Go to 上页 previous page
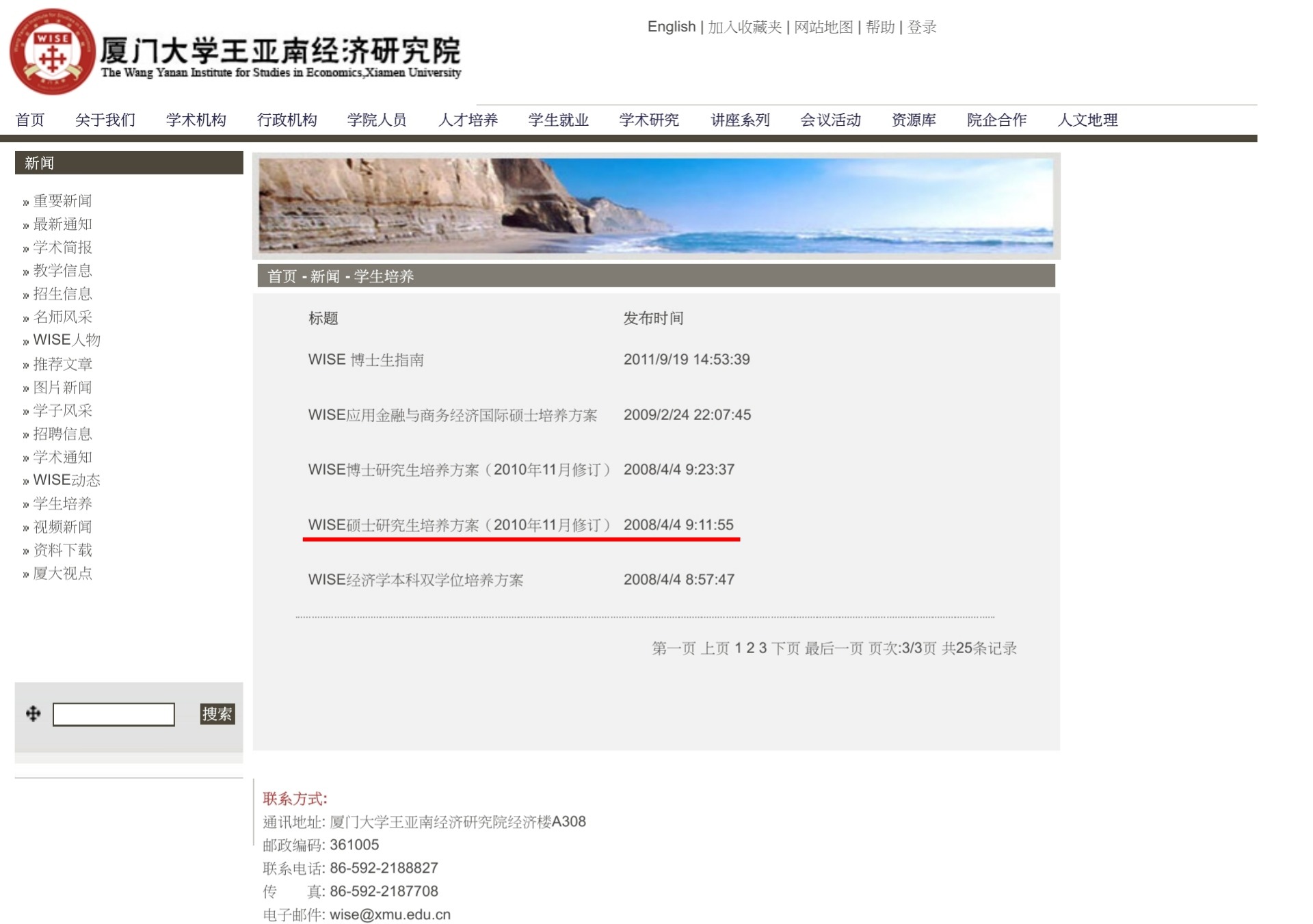The height and width of the screenshot is (924, 1313). (715, 648)
